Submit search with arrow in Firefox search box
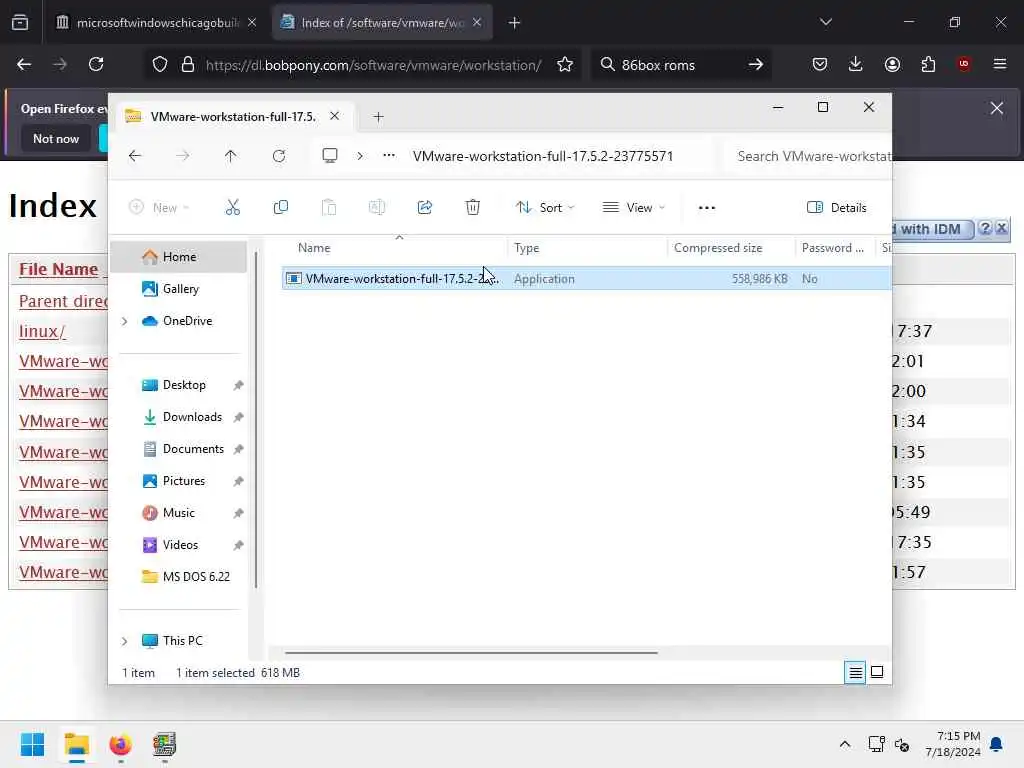The width and height of the screenshot is (1024, 768). pyautogui.click(x=756, y=65)
